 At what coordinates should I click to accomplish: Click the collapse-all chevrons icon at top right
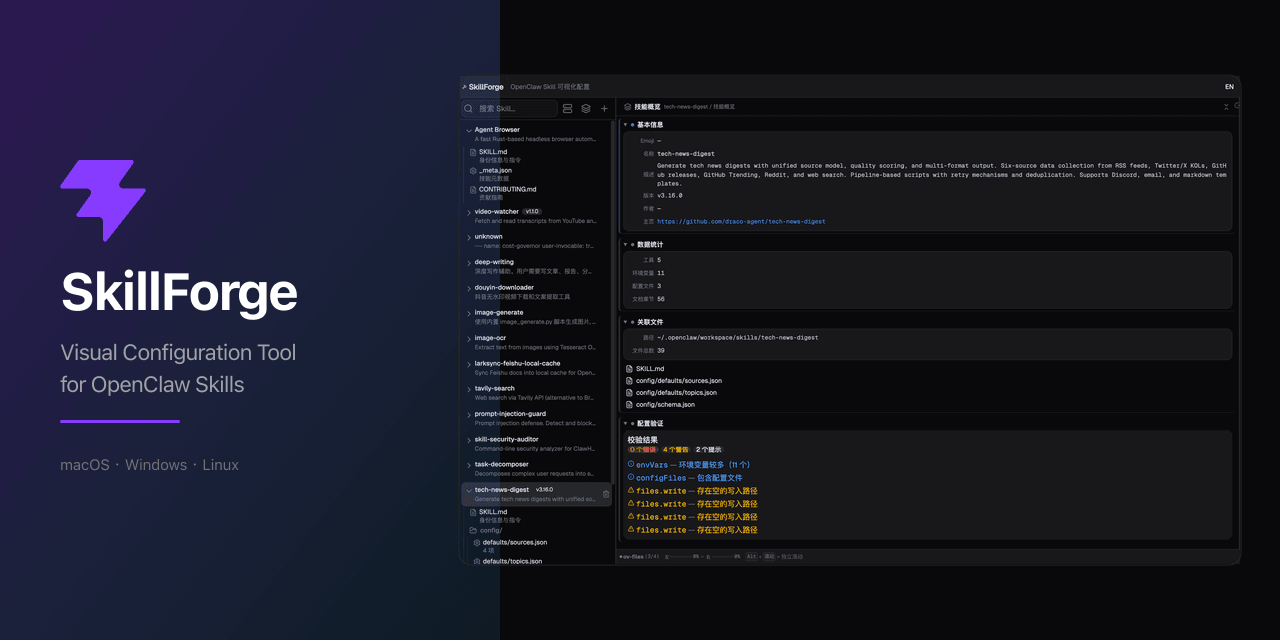pos(1227,106)
